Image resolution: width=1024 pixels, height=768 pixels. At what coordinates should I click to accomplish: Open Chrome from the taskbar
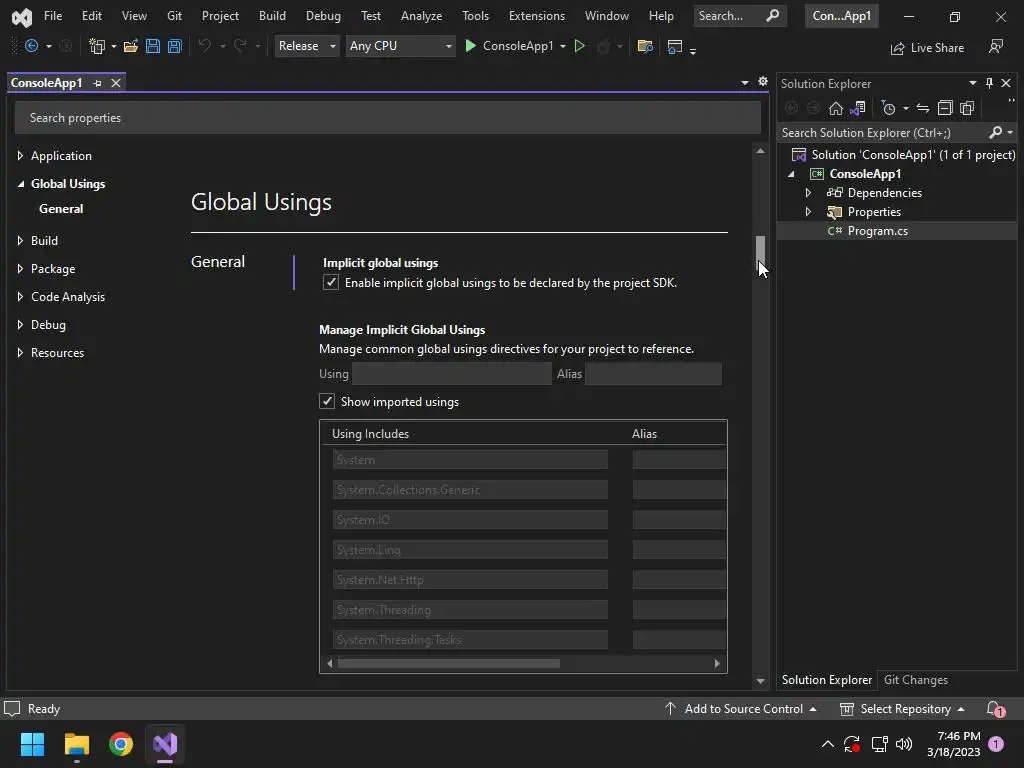coord(121,744)
